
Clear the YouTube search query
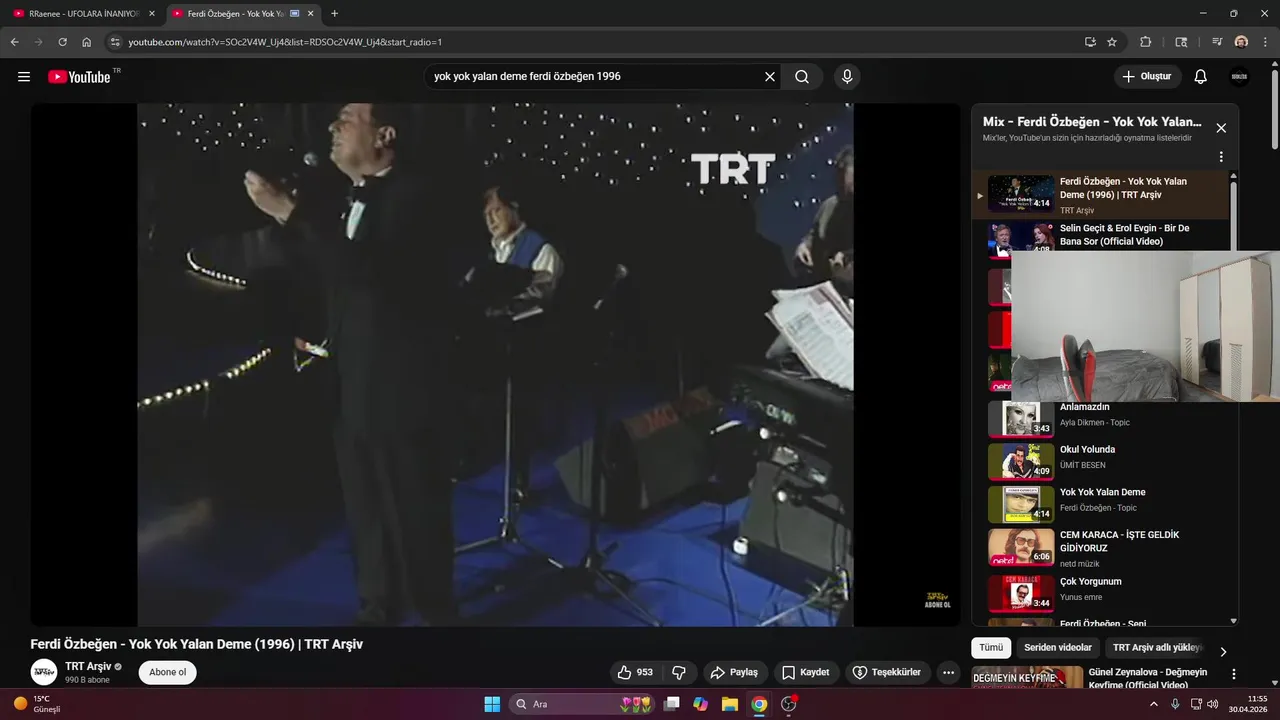(x=770, y=77)
